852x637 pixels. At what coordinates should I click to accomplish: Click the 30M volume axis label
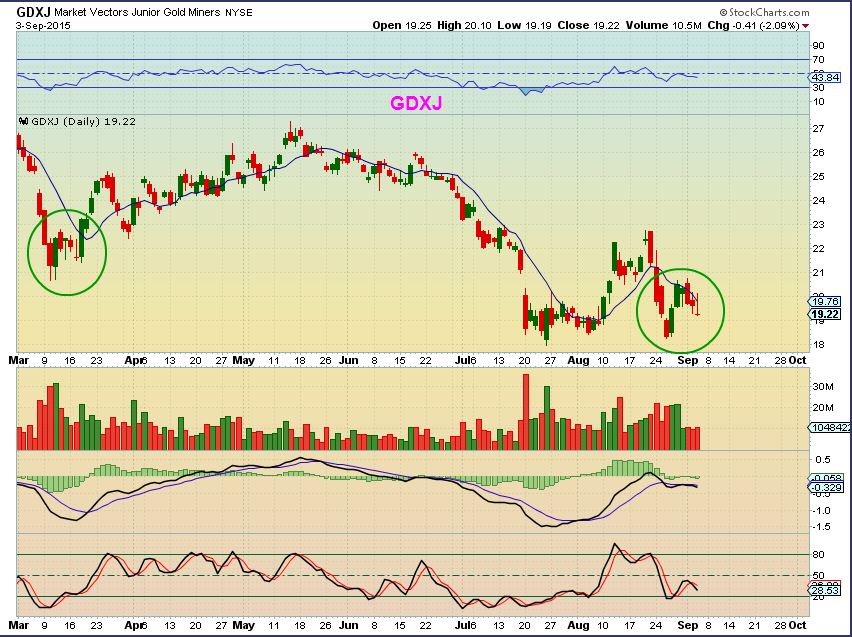tap(823, 386)
